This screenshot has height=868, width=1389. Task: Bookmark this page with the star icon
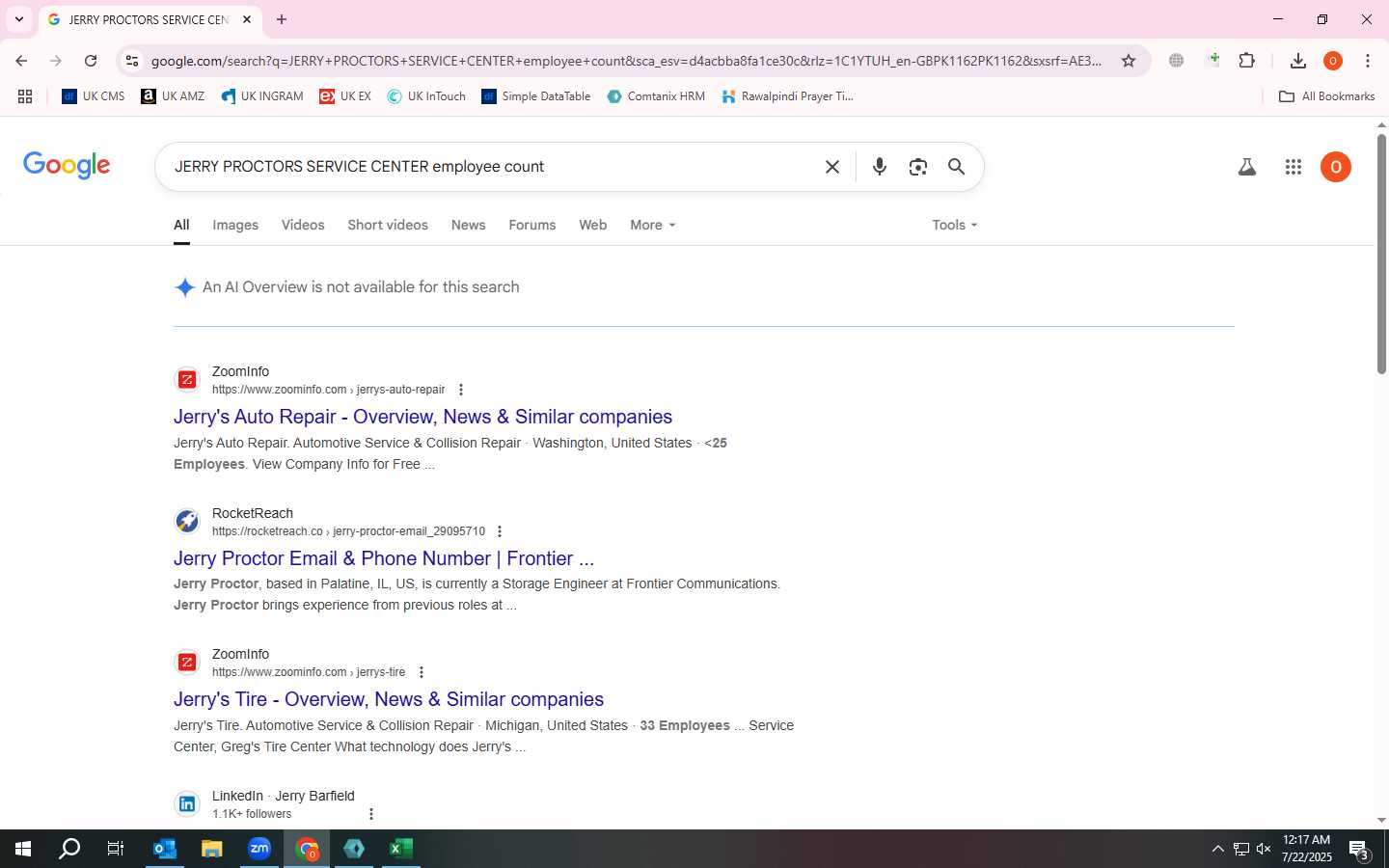[1129, 61]
